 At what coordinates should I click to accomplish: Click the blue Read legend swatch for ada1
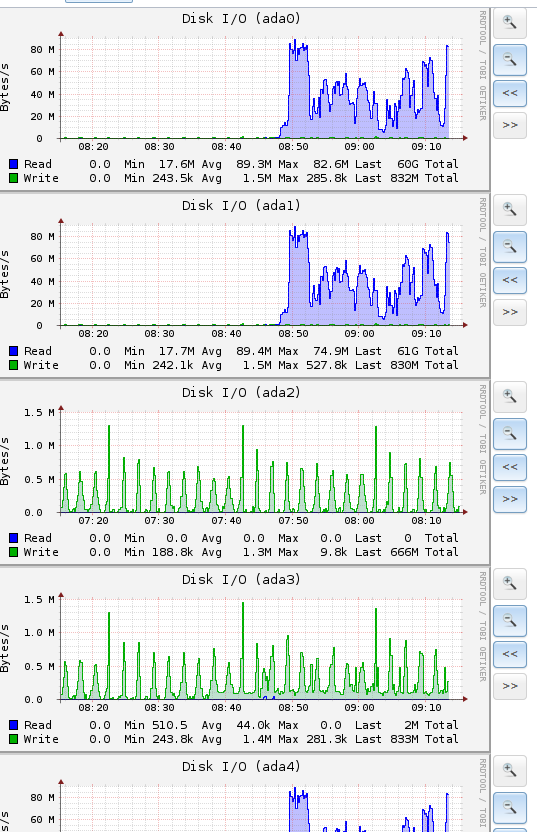[13, 351]
